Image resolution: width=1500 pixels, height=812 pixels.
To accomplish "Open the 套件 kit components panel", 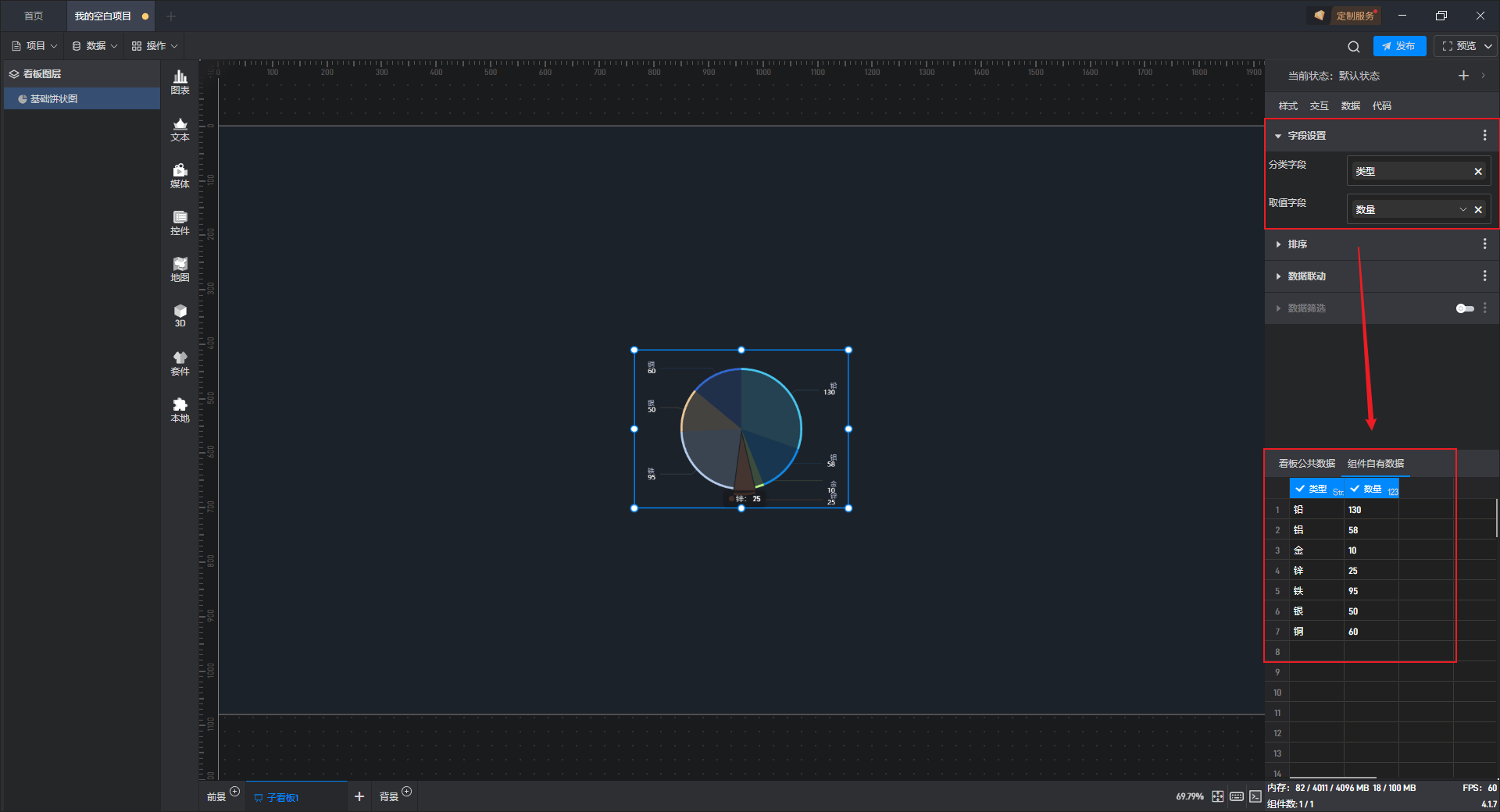I will coord(180,363).
